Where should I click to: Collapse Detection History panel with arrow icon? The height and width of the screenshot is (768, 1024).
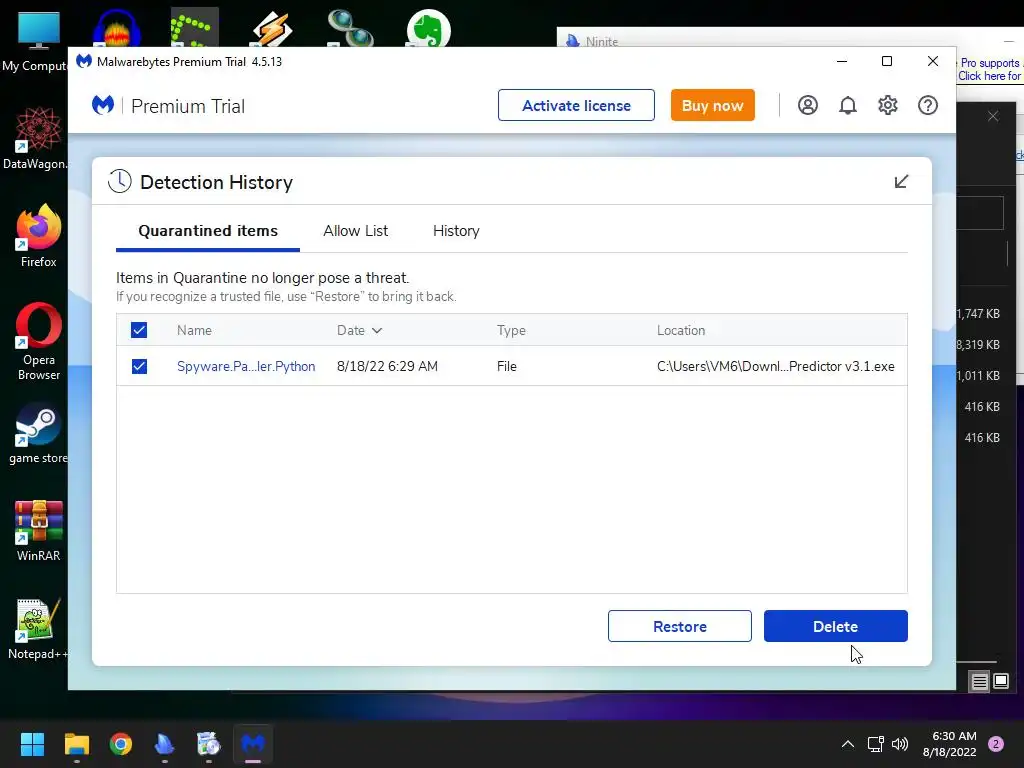click(901, 182)
